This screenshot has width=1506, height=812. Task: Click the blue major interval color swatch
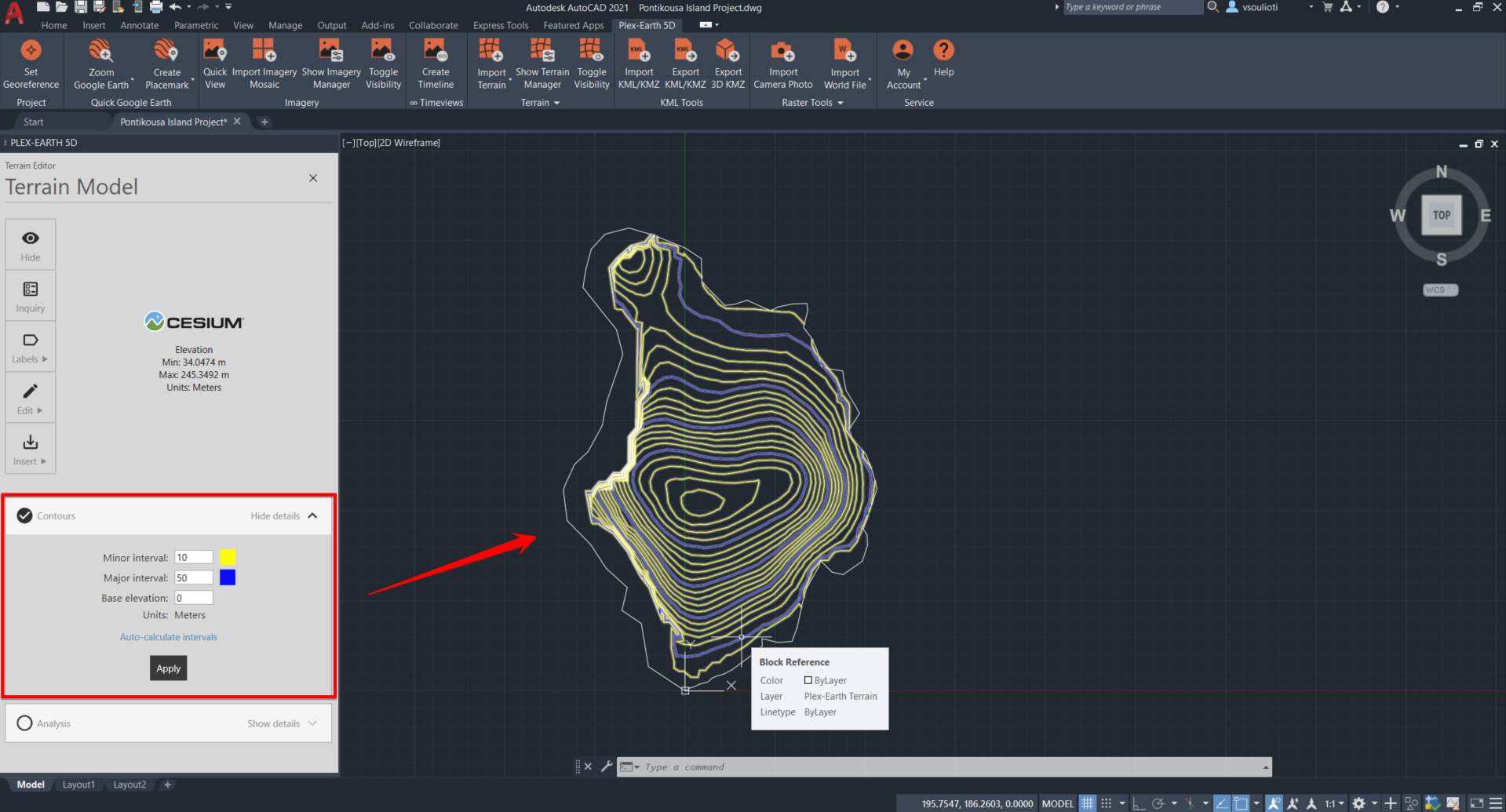(x=228, y=577)
